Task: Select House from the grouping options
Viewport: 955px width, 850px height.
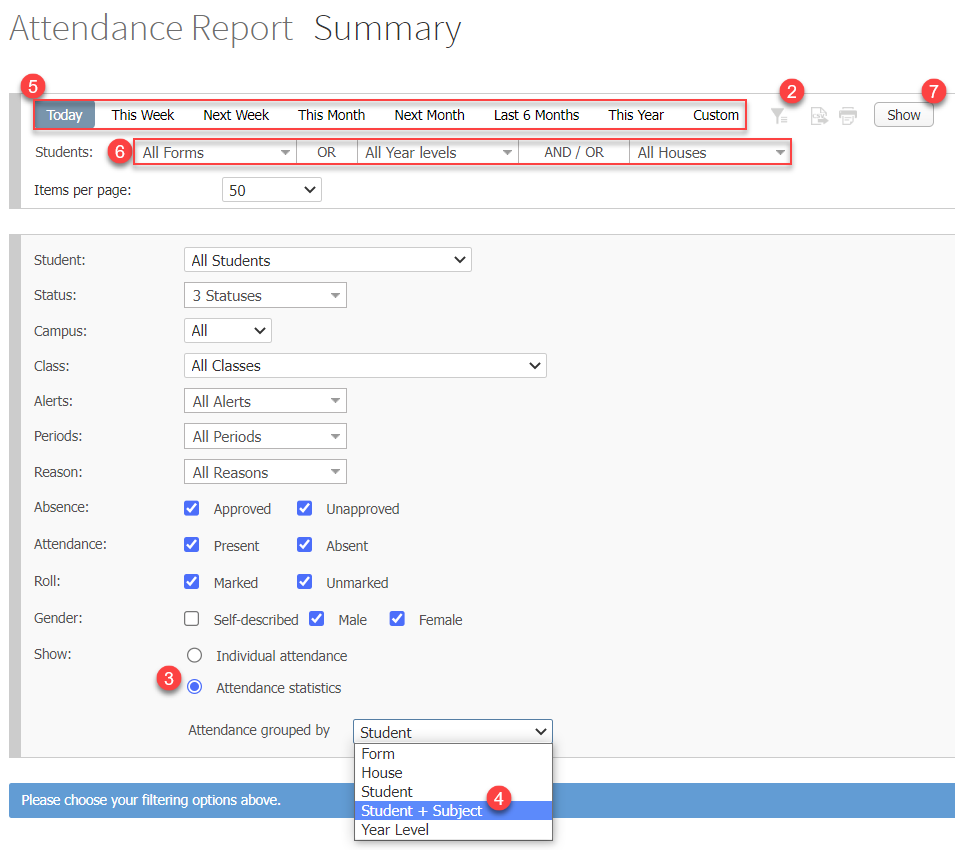Action: click(383, 772)
